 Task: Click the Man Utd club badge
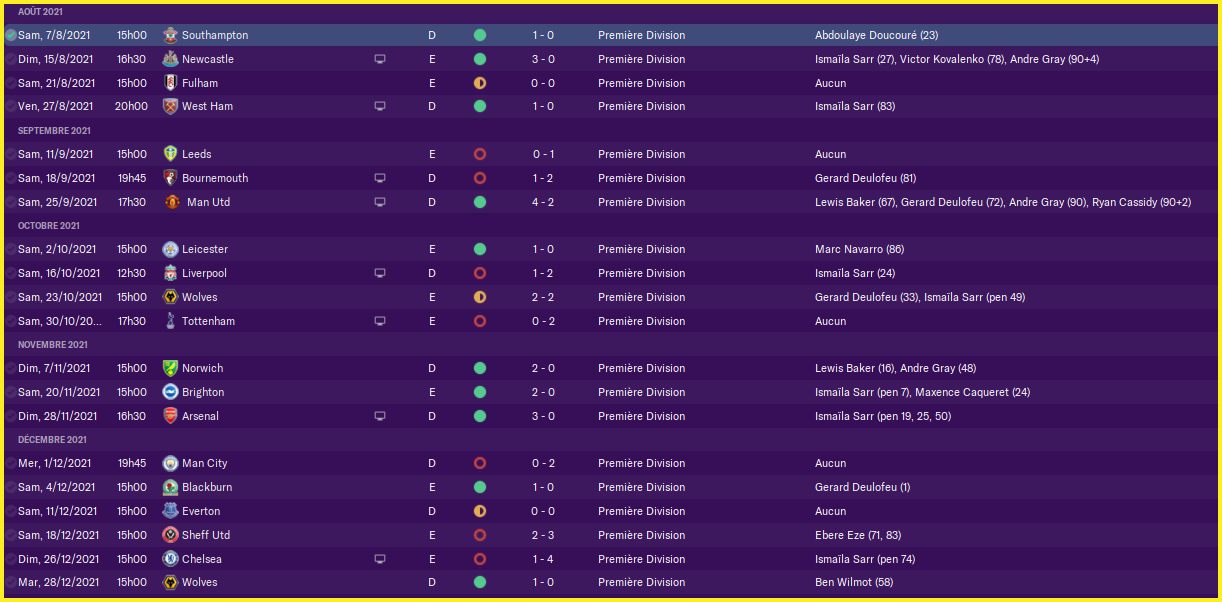pos(172,202)
